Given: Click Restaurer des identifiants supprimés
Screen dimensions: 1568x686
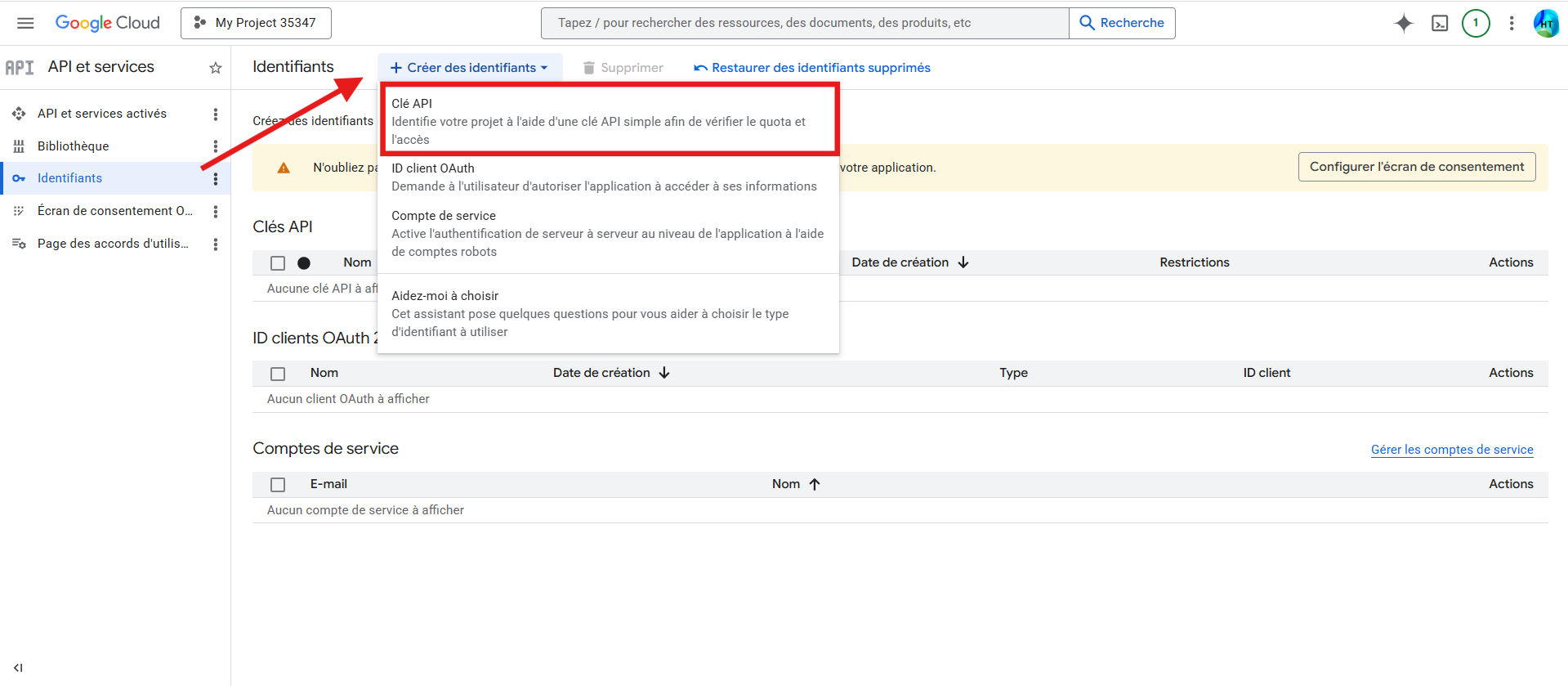Looking at the screenshot, I should (812, 68).
